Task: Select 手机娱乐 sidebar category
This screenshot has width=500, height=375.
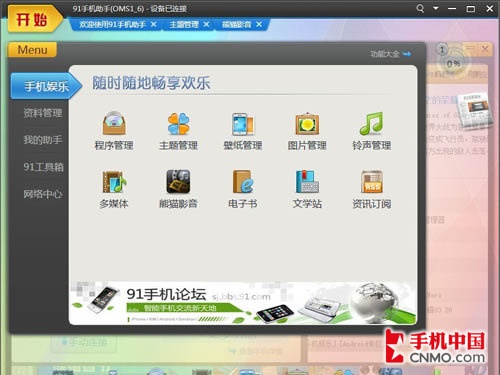Action: tap(46, 86)
